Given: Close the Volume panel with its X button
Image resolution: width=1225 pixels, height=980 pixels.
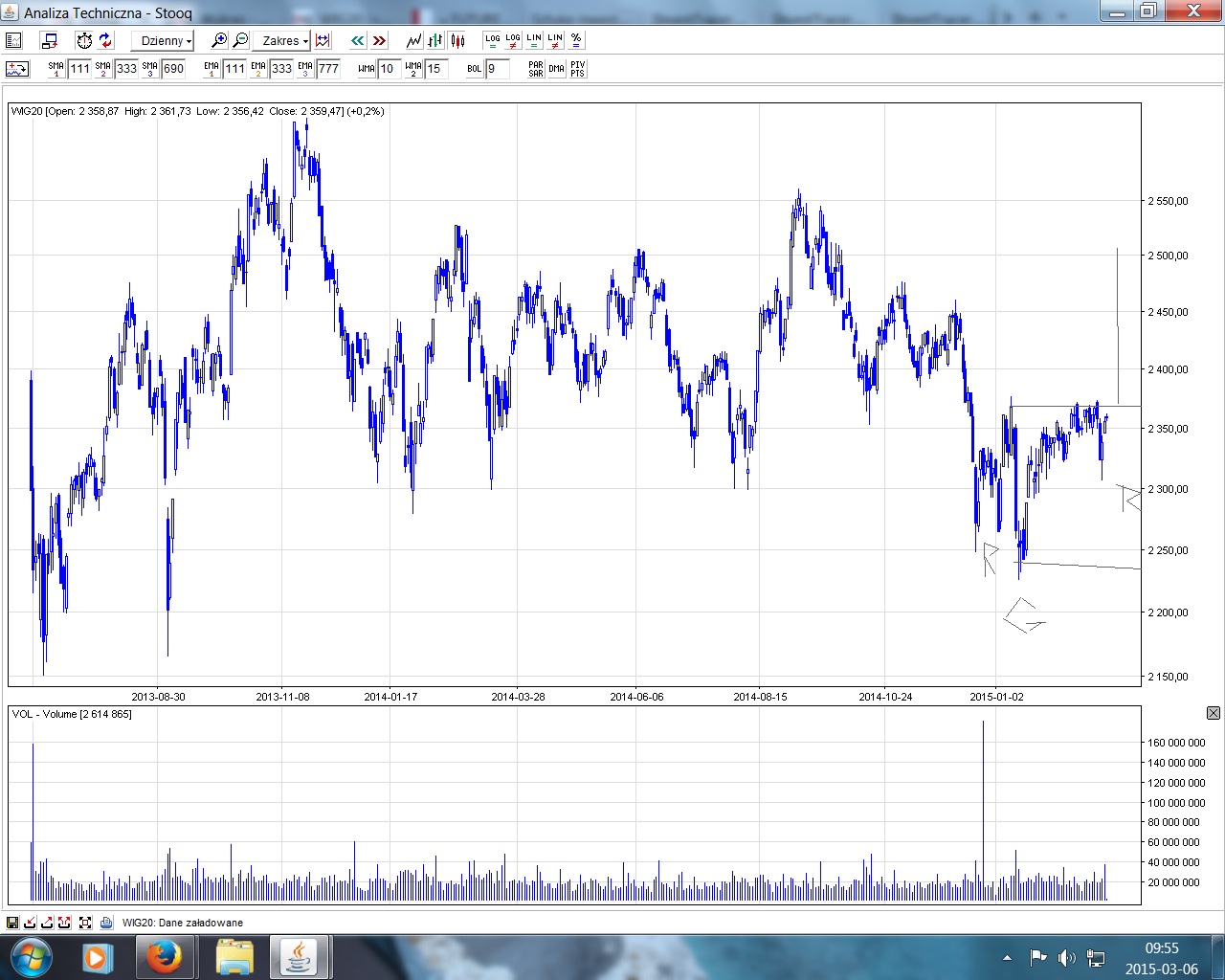Looking at the screenshot, I should click(x=1214, y=713).
